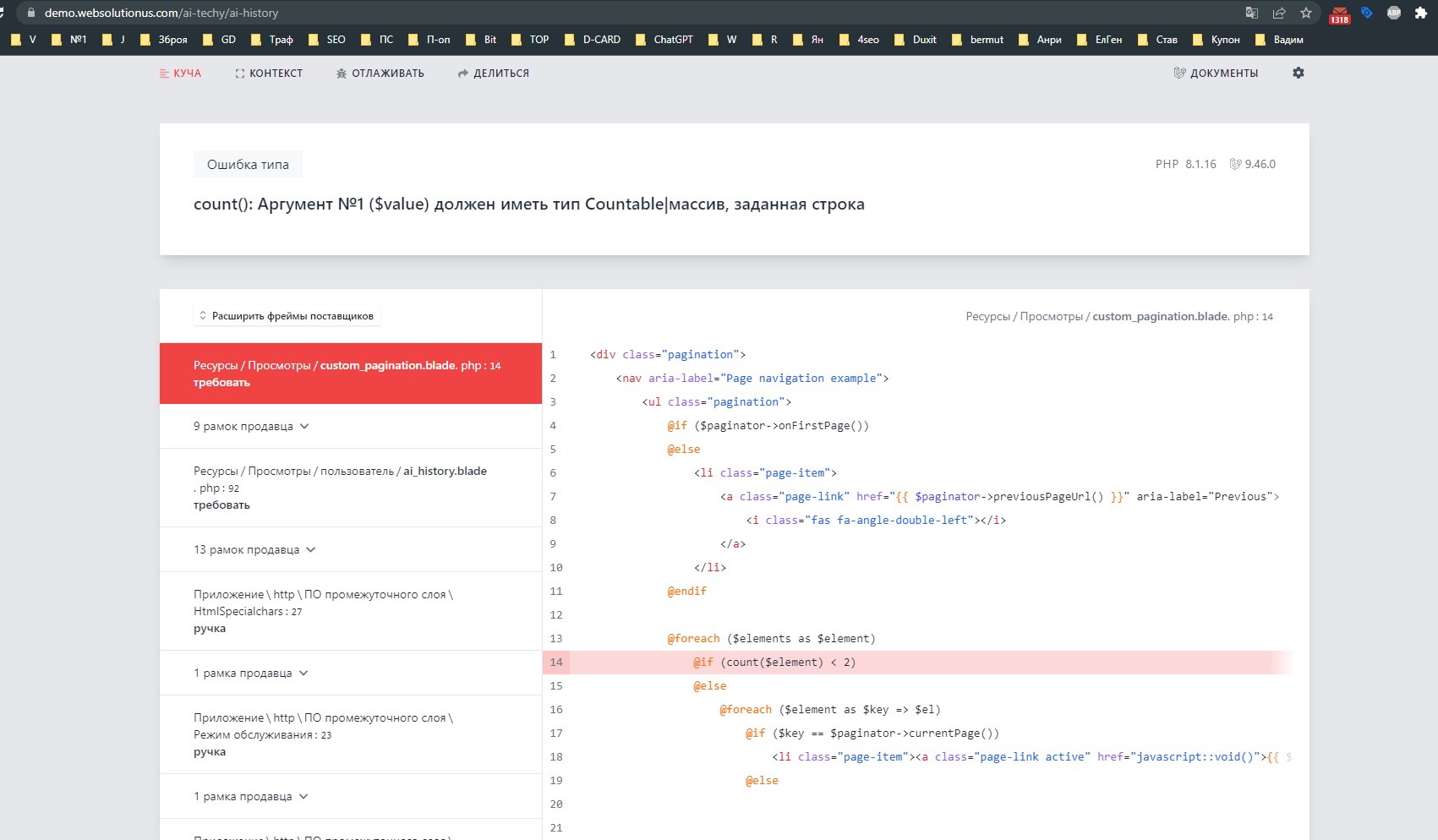Open the №1 bookmark folder

pos(69,40)
